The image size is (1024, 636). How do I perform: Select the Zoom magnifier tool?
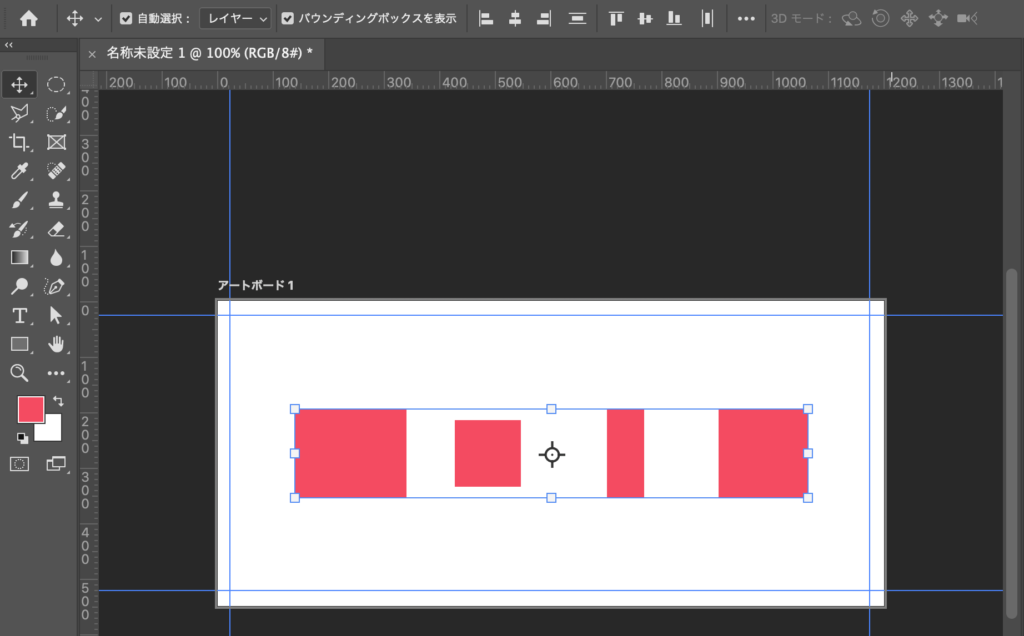tap(19, 373)
